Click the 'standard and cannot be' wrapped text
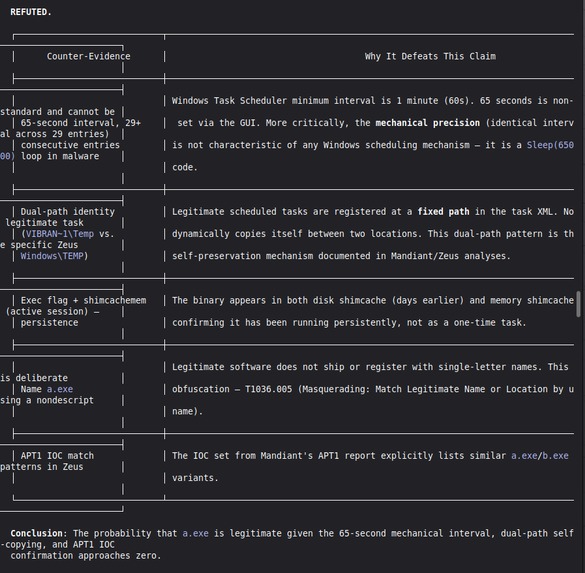 coord(57,112)
